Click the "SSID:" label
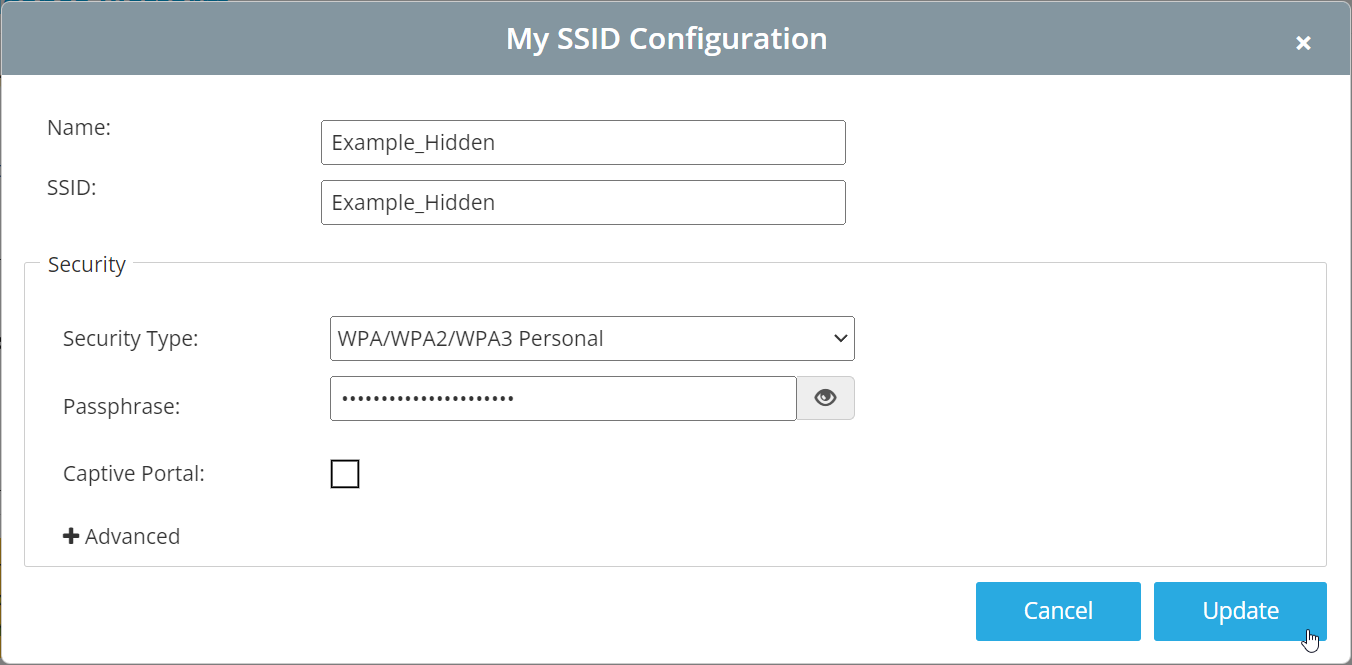Viewport: 1352px width, 665px height. (72, 187)
